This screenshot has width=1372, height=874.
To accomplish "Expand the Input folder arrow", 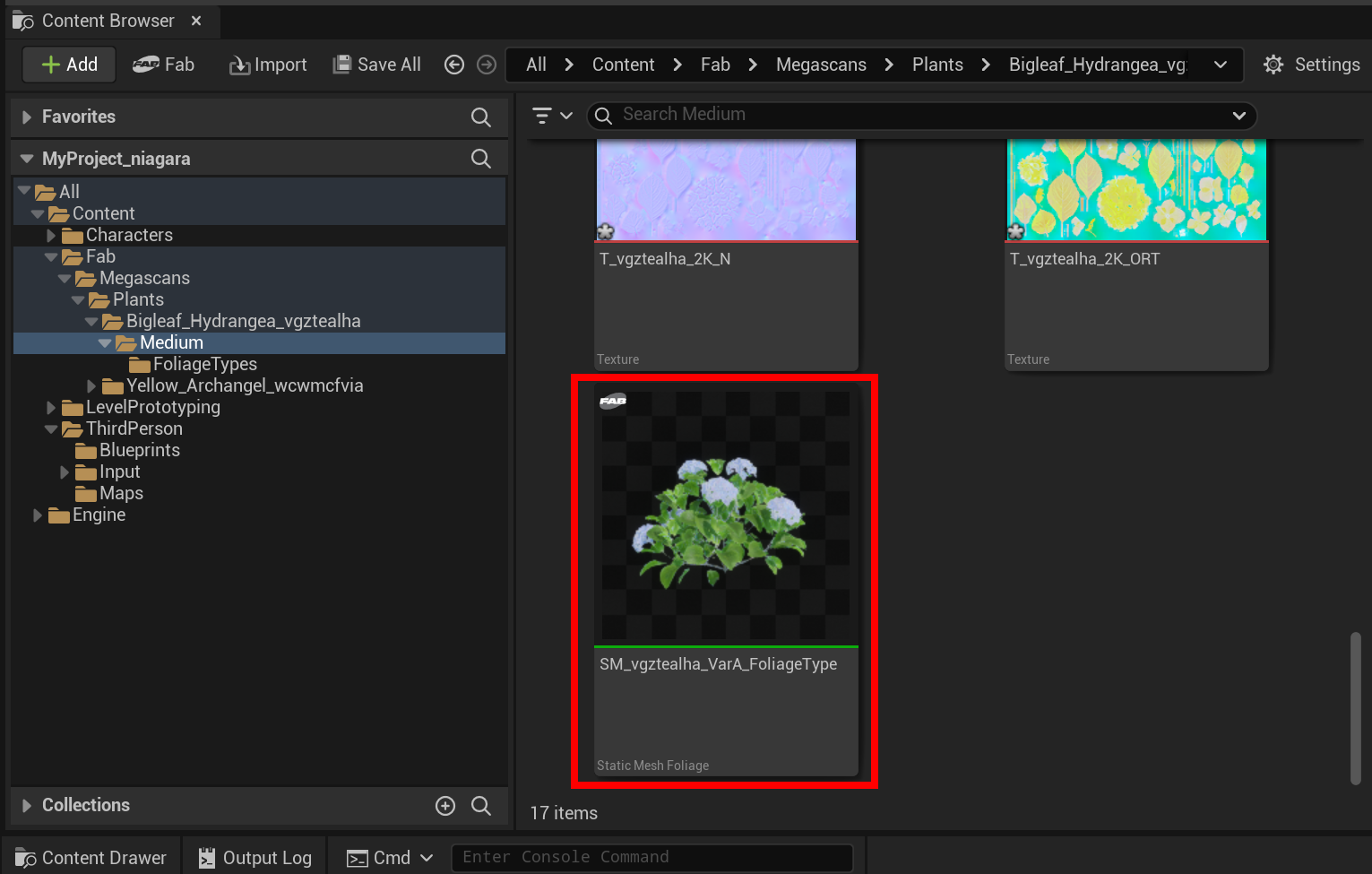I will click(x=65, y=472).
